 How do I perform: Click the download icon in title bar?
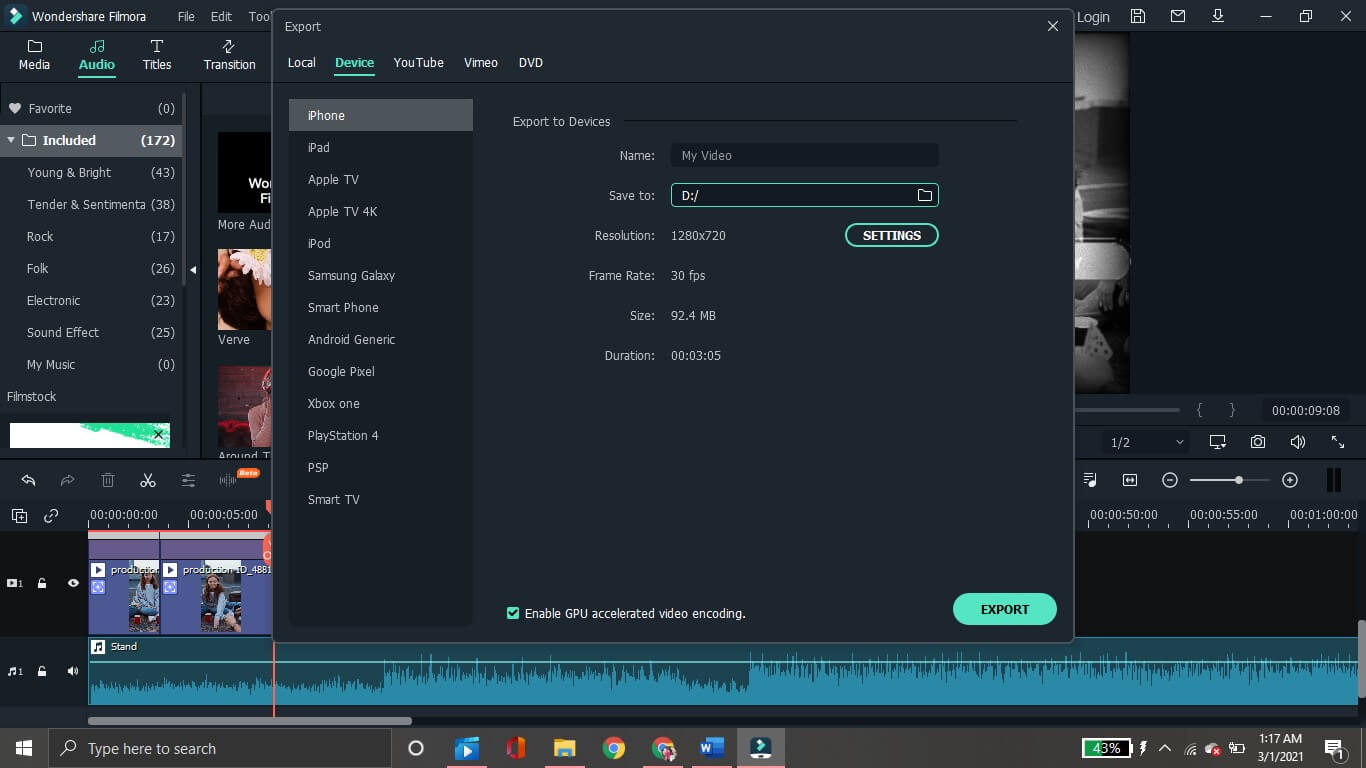point(1218,16)
